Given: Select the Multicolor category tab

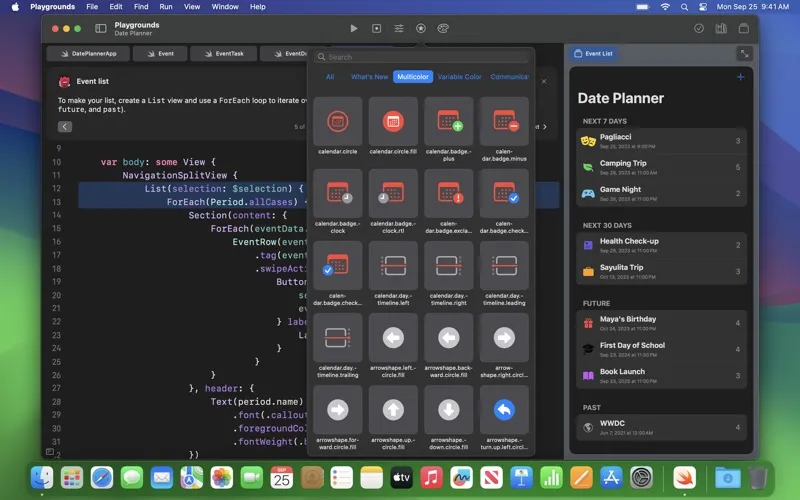Looking at the screenshot, I should point(413,77).
